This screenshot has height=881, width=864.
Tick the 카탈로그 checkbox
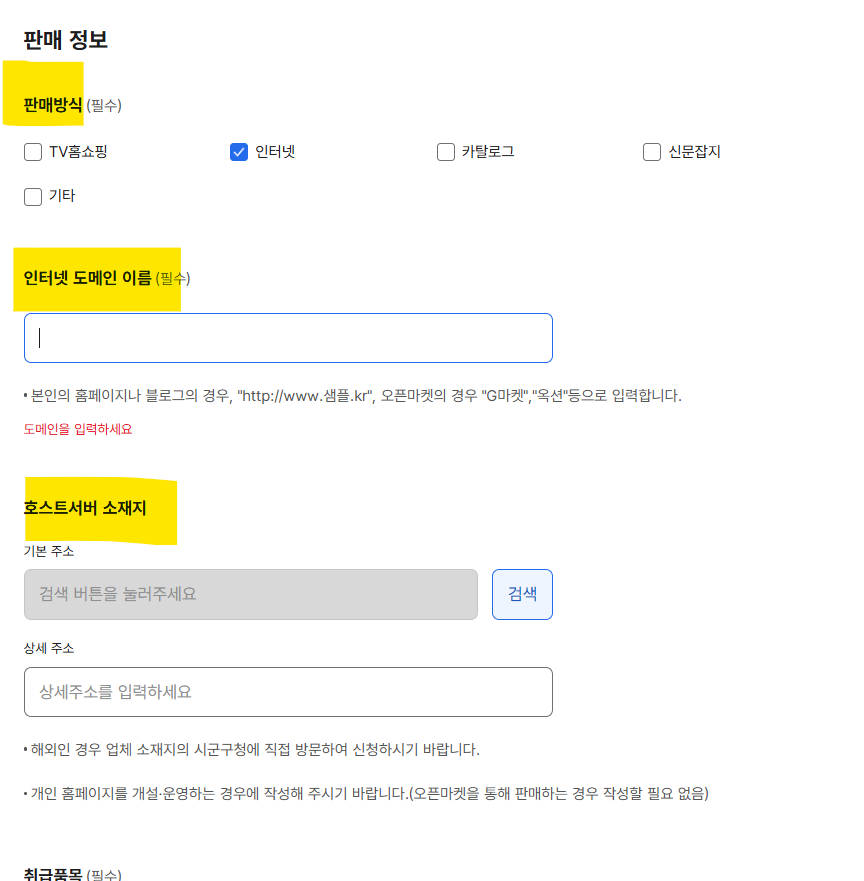pyautogui.click(x=445, y=152)
